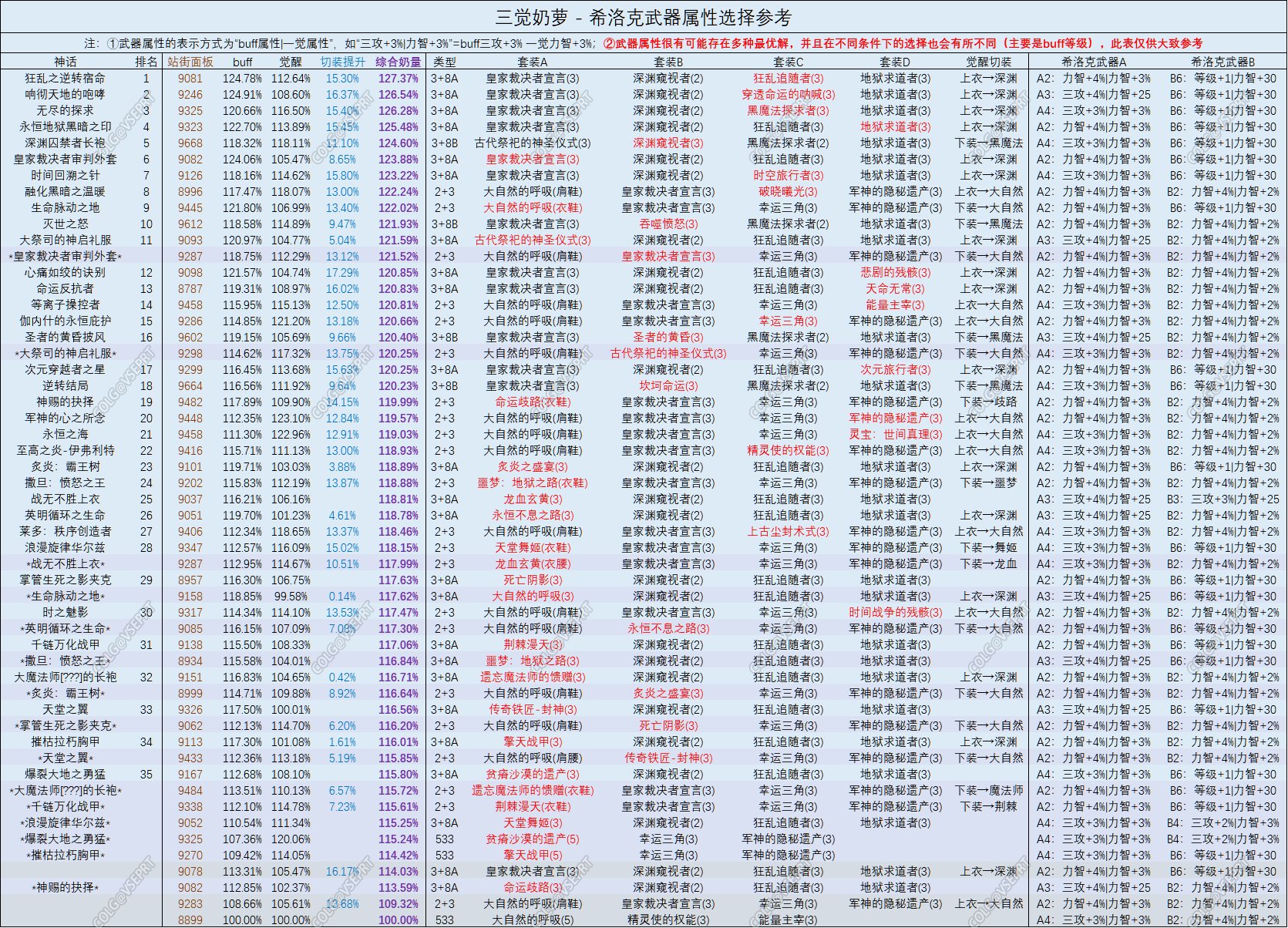Click the 狂乱之逆转宿命 row name cell
The image size is (1288, 928).
pyautogui.click(x=66, y=78)
